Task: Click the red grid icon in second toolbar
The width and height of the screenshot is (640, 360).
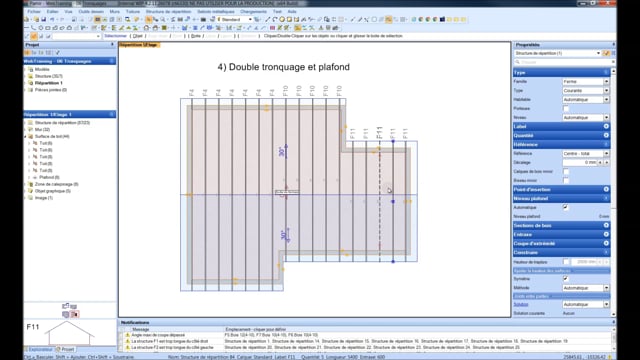Action: [272, 28]
